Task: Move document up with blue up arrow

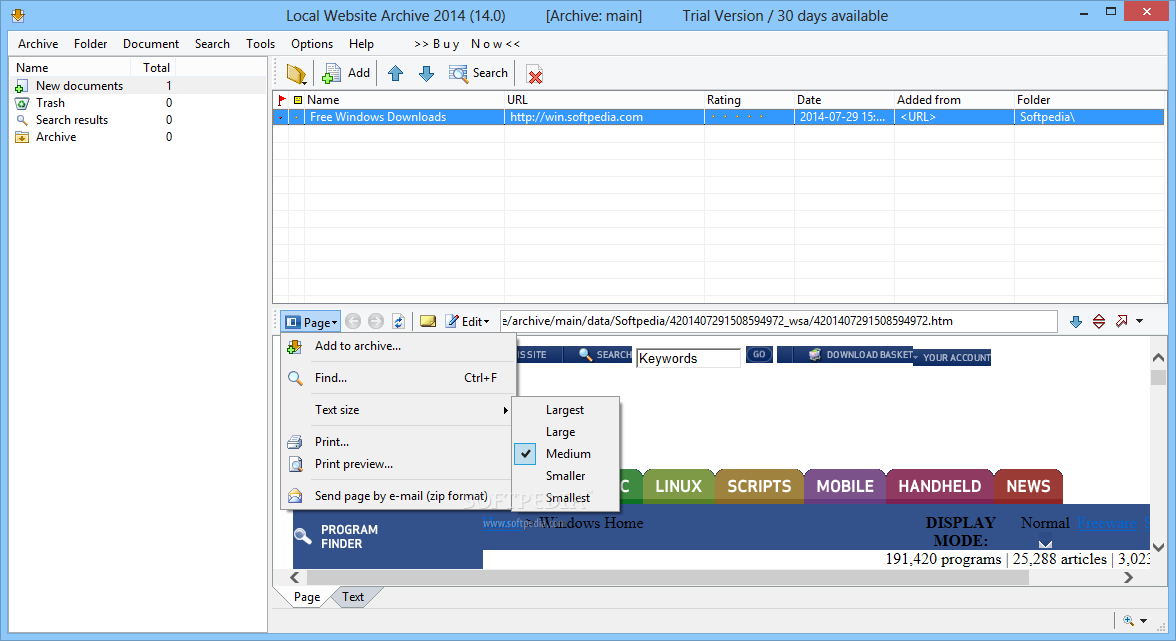Action: coord(395,73)
